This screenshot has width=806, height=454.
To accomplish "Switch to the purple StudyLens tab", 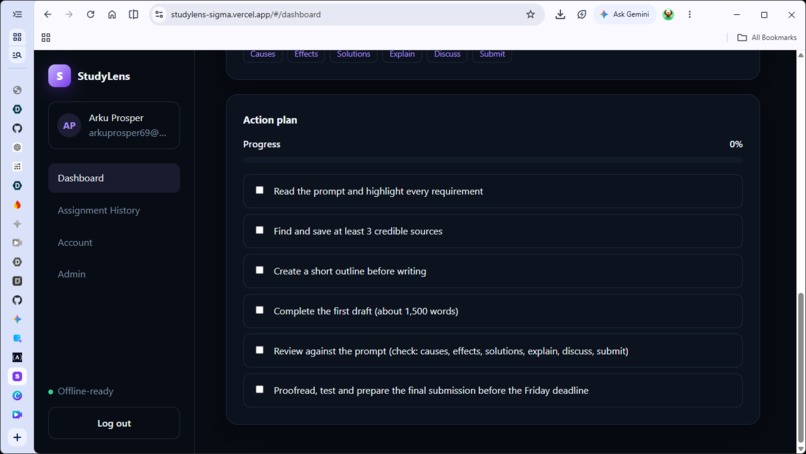I will (x=17, y=376).
